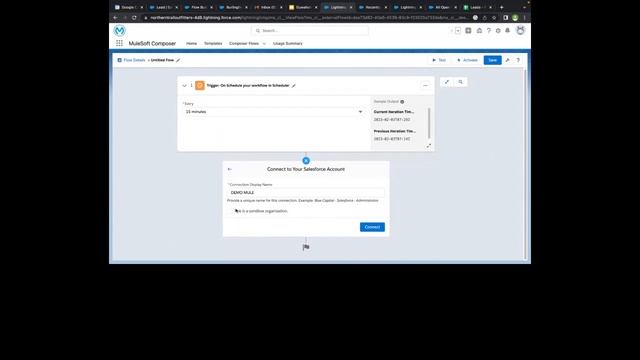The width and height of the screenshot is (640, 360).
Task: Click 'Previous Iteration Tim...' label
Action: pyautogui.click(x=395, y=131)
